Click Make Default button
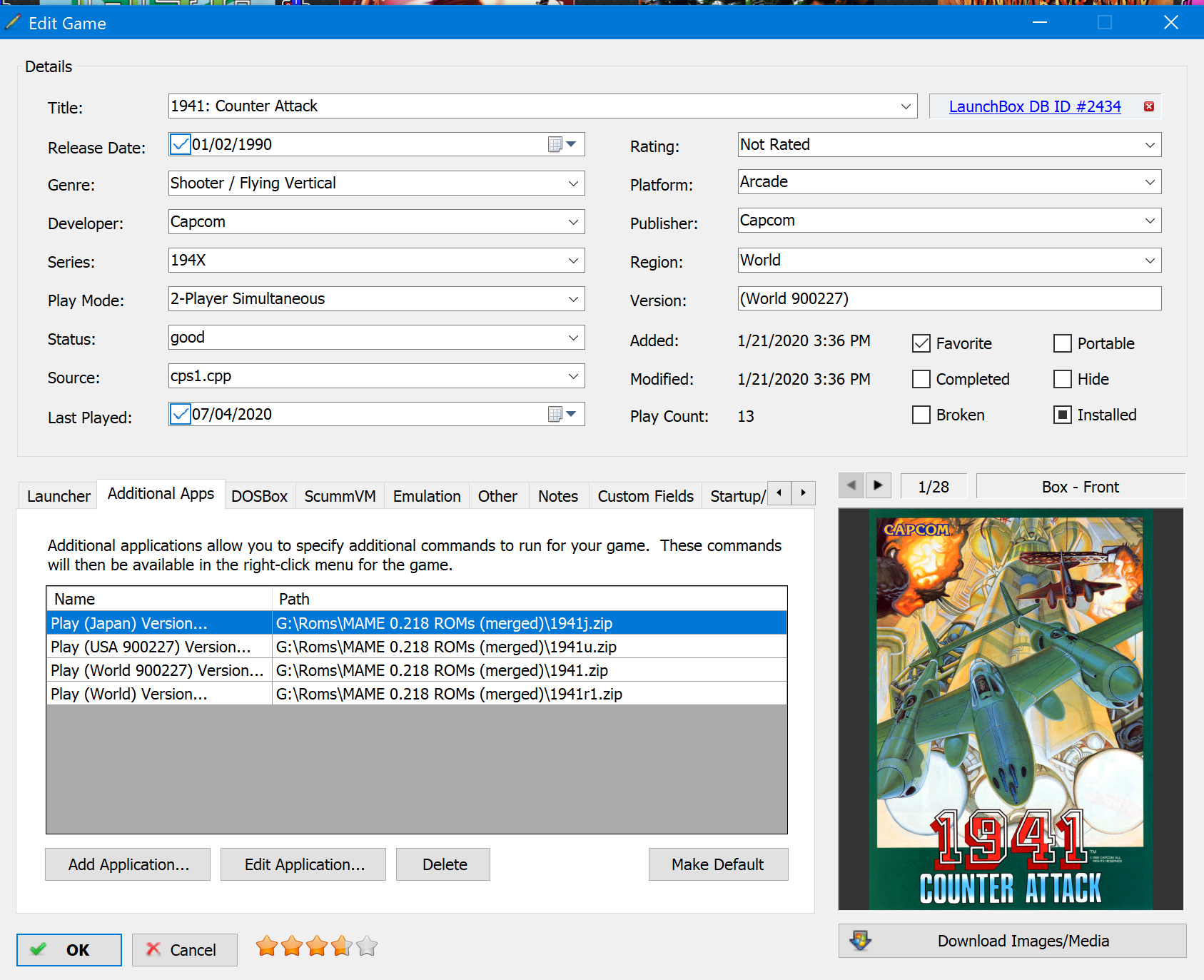 point(718,864)
